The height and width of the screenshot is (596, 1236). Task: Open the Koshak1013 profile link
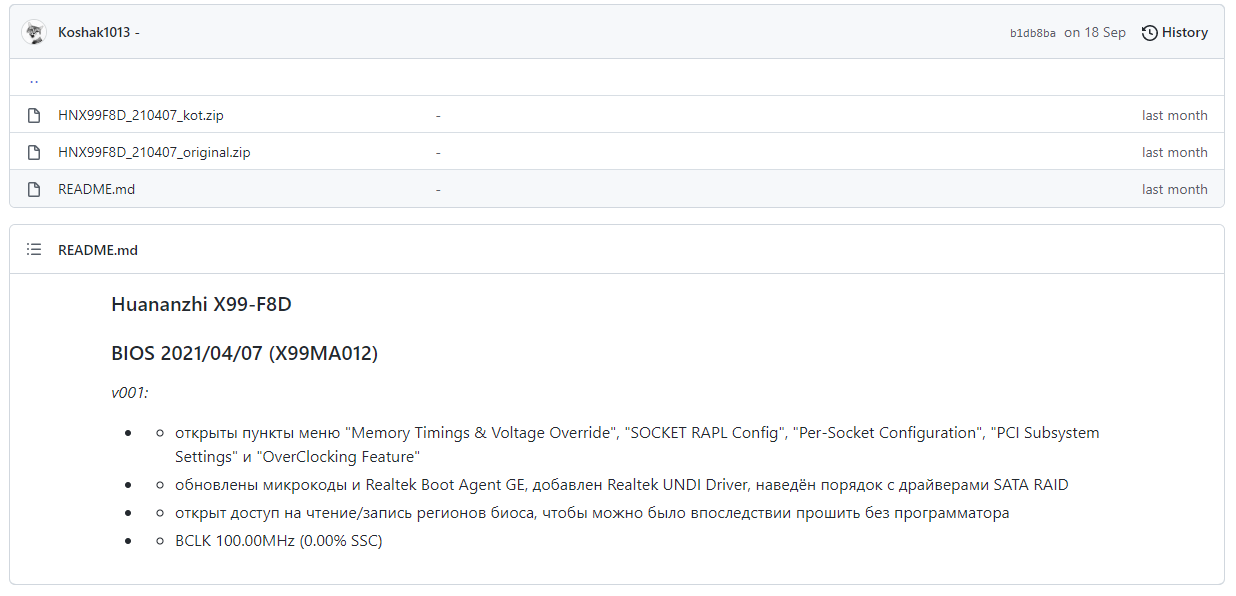pos(94,32)
